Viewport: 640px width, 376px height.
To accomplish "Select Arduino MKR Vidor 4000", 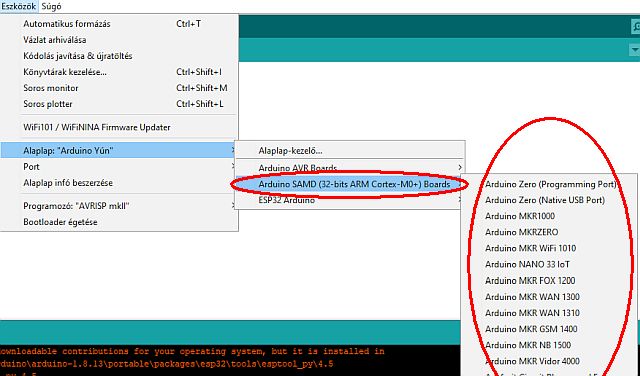I will click(549, 361).
